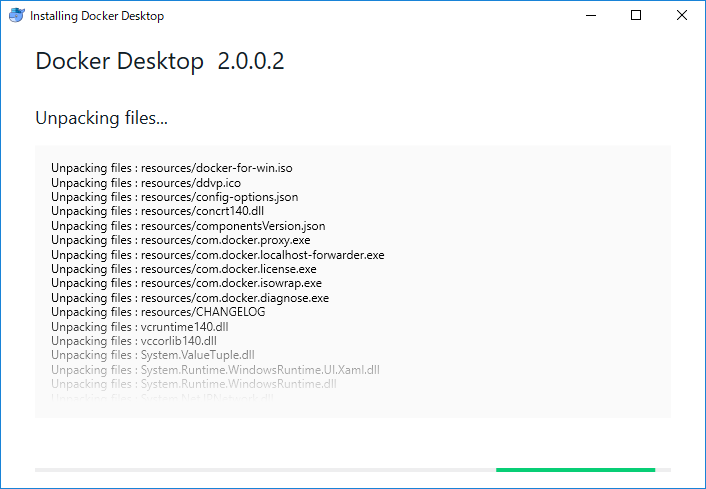
Task: Select log line resources/CHANGELOG
Action: click(158, 312)
